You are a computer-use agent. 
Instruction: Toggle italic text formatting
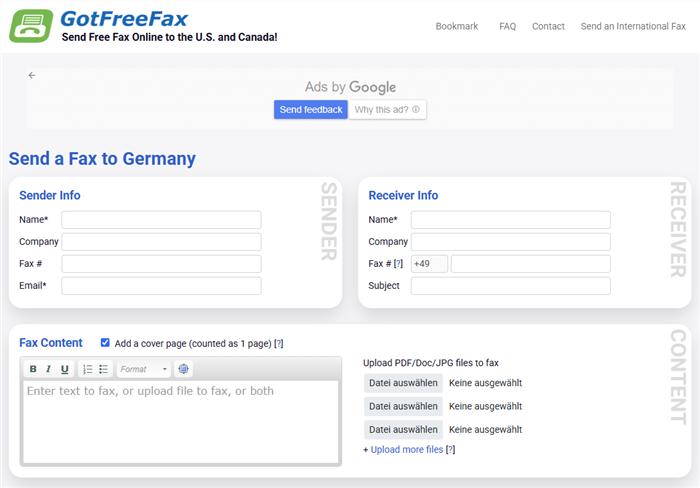click(x=49, y=369)
